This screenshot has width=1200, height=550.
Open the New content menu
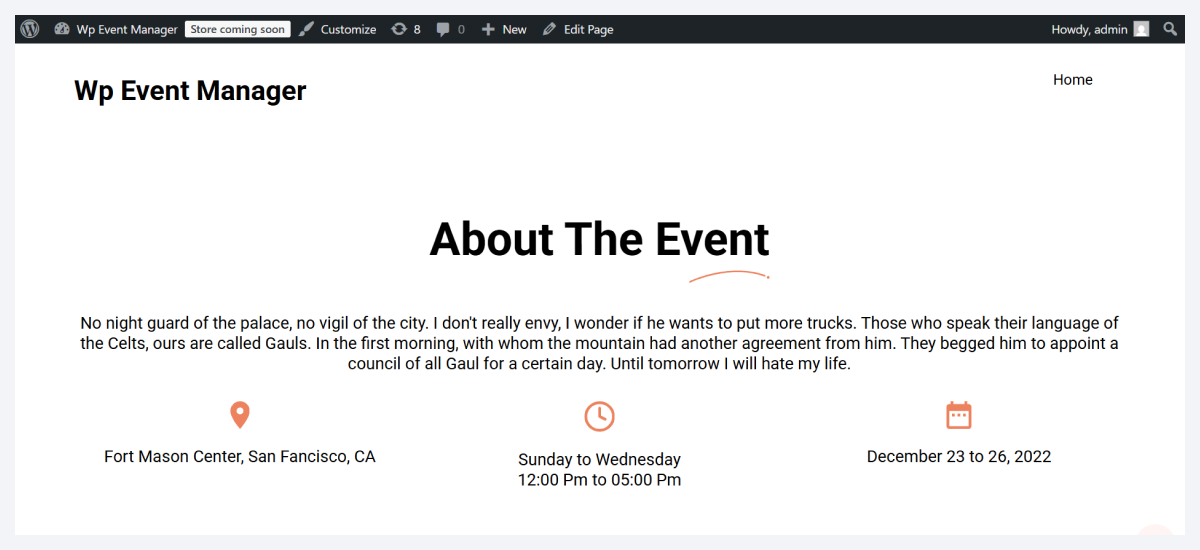514,29
